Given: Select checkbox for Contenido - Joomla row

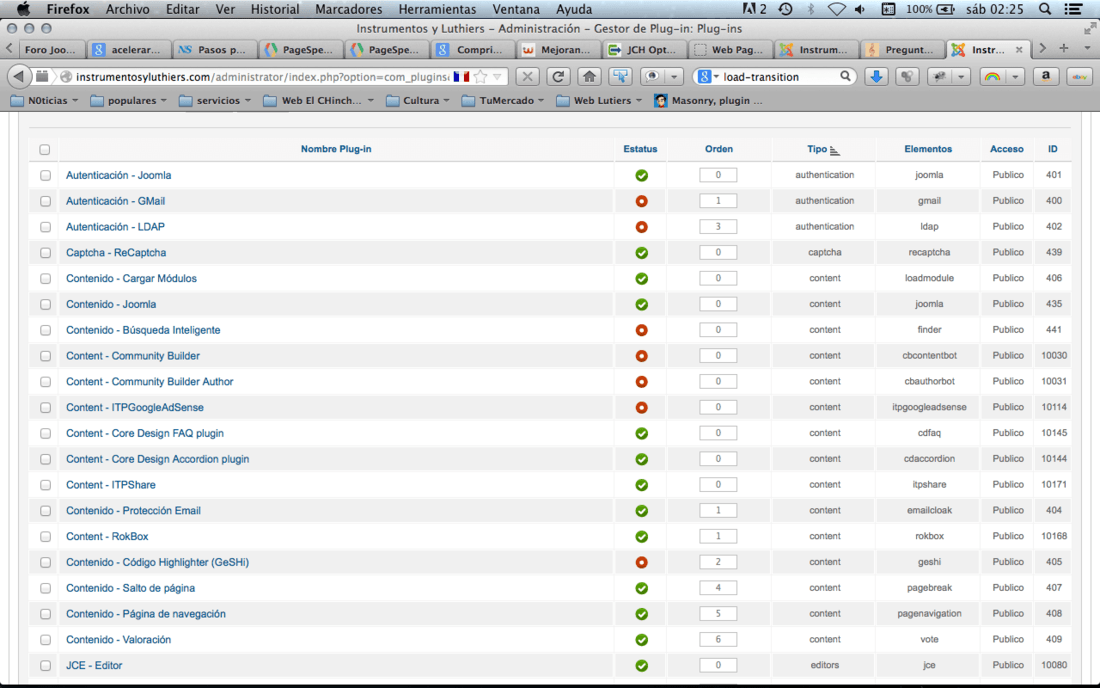Looking at the screenshot, I should click(46, 304).
